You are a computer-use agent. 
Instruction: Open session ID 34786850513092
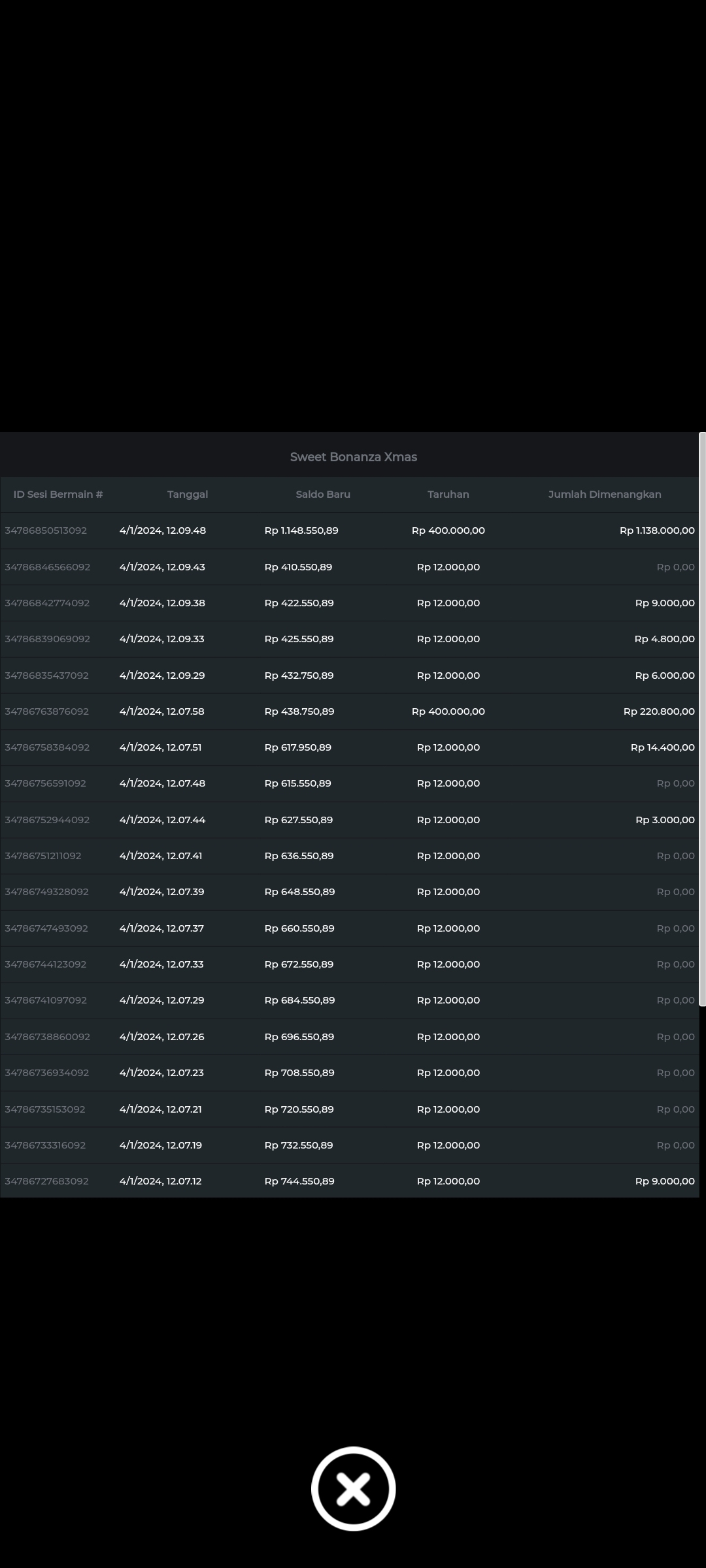(x=46, y=531)
